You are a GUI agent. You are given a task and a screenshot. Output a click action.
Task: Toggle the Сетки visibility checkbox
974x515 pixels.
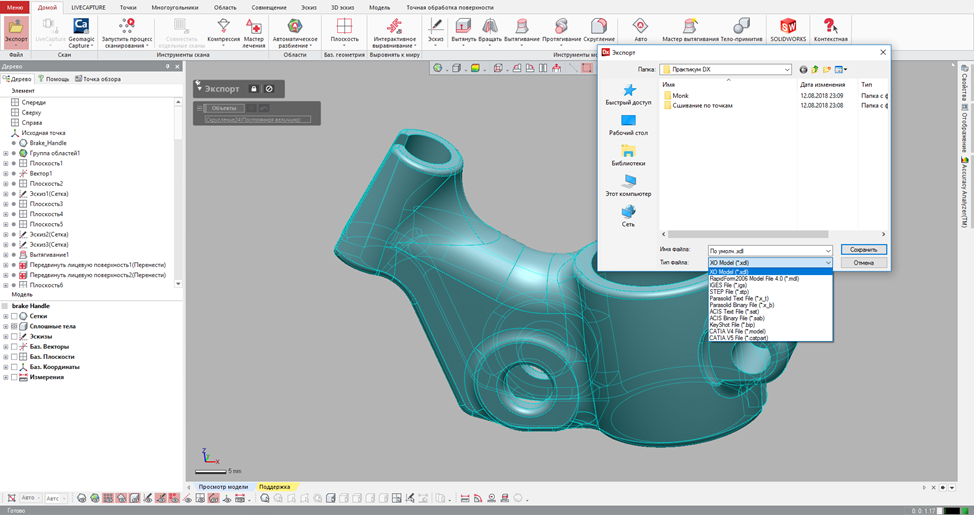[x=14, y=316]
